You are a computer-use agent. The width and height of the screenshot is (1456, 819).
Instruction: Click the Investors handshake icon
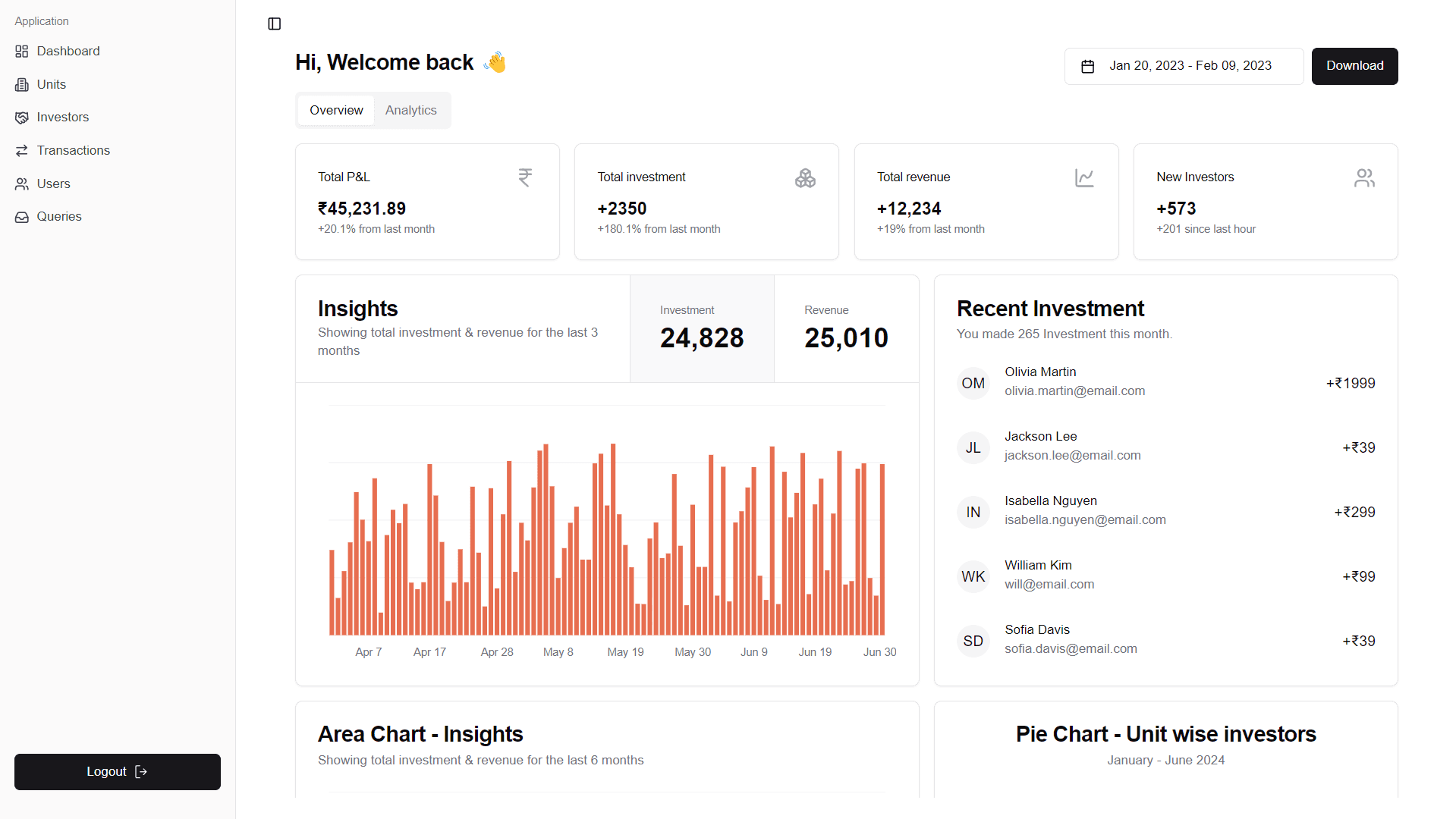[22, 118]
